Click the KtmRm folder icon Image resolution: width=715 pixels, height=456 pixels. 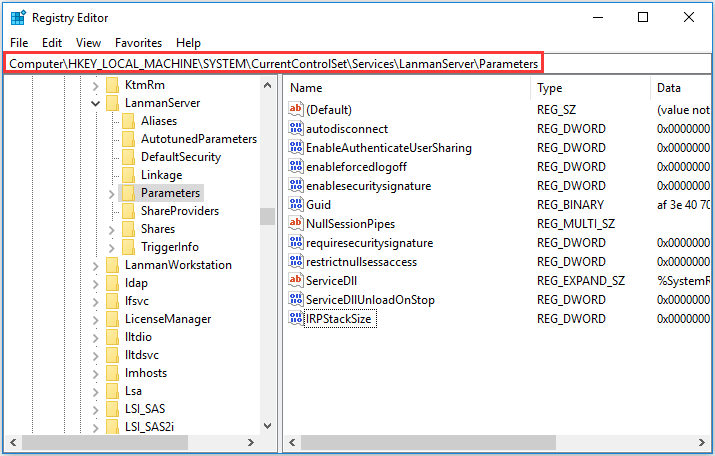tap(112, 85)
